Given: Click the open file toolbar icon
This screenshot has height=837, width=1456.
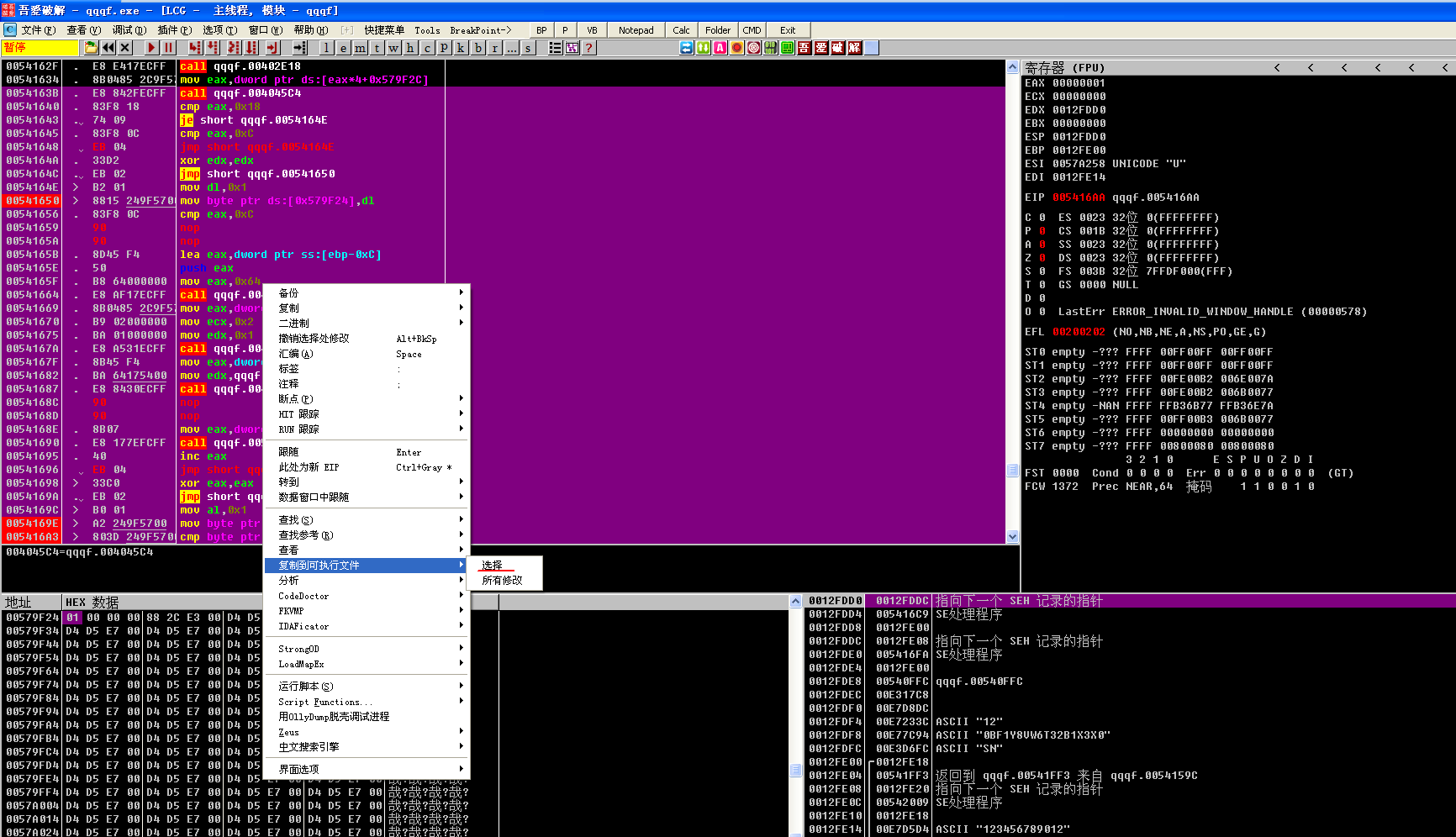Looking at the screenshot, I should (92, 48).
